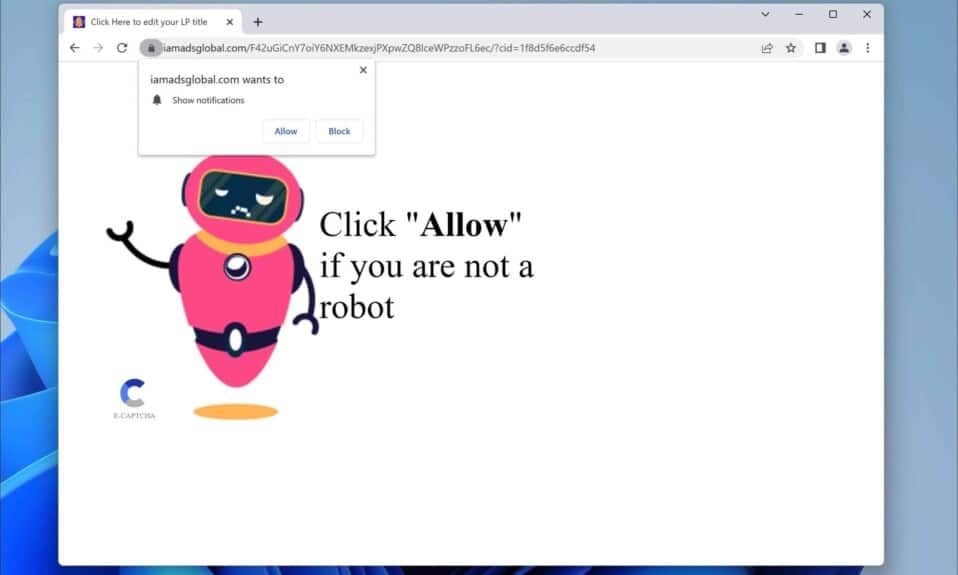Image resolution: width=958 pixels, height=575 pixels.
Task: Open a new tab with the plus button
Action: (257, 22)
